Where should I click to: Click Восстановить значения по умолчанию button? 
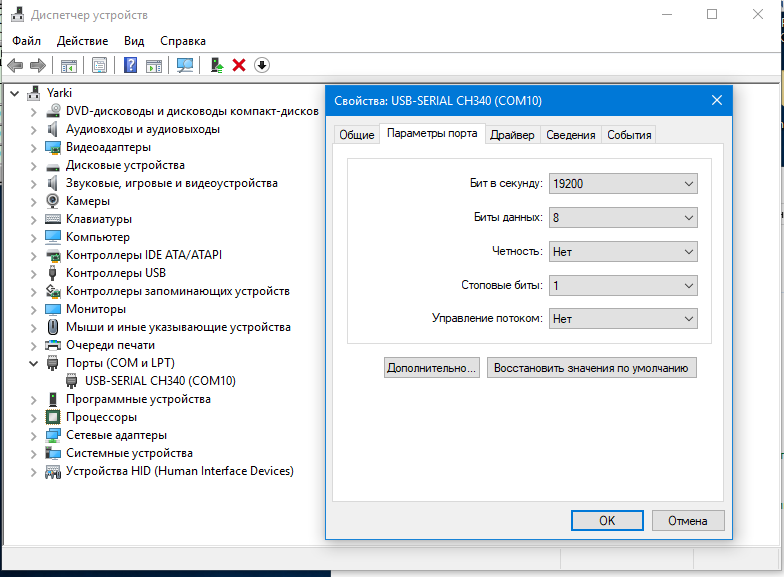(592, 368)
